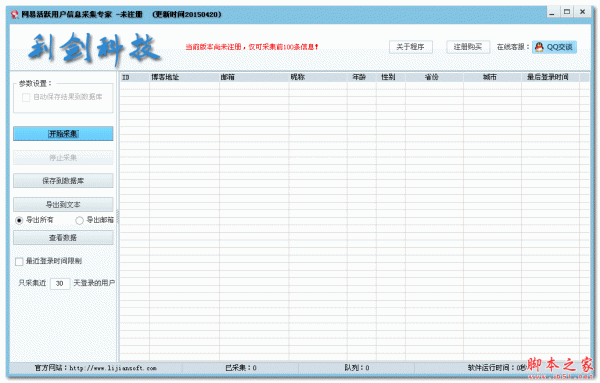Image resolution: width=600 pixels, height=383 pixels.
Task: Click the 年龄 column header
Action: coord(362,77)
